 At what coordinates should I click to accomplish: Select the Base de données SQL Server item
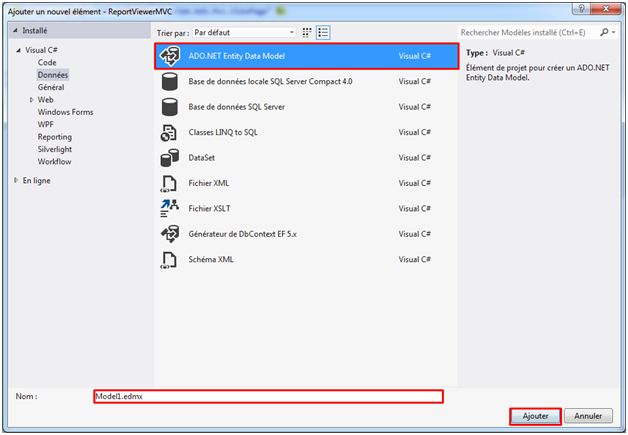(236, 107)
